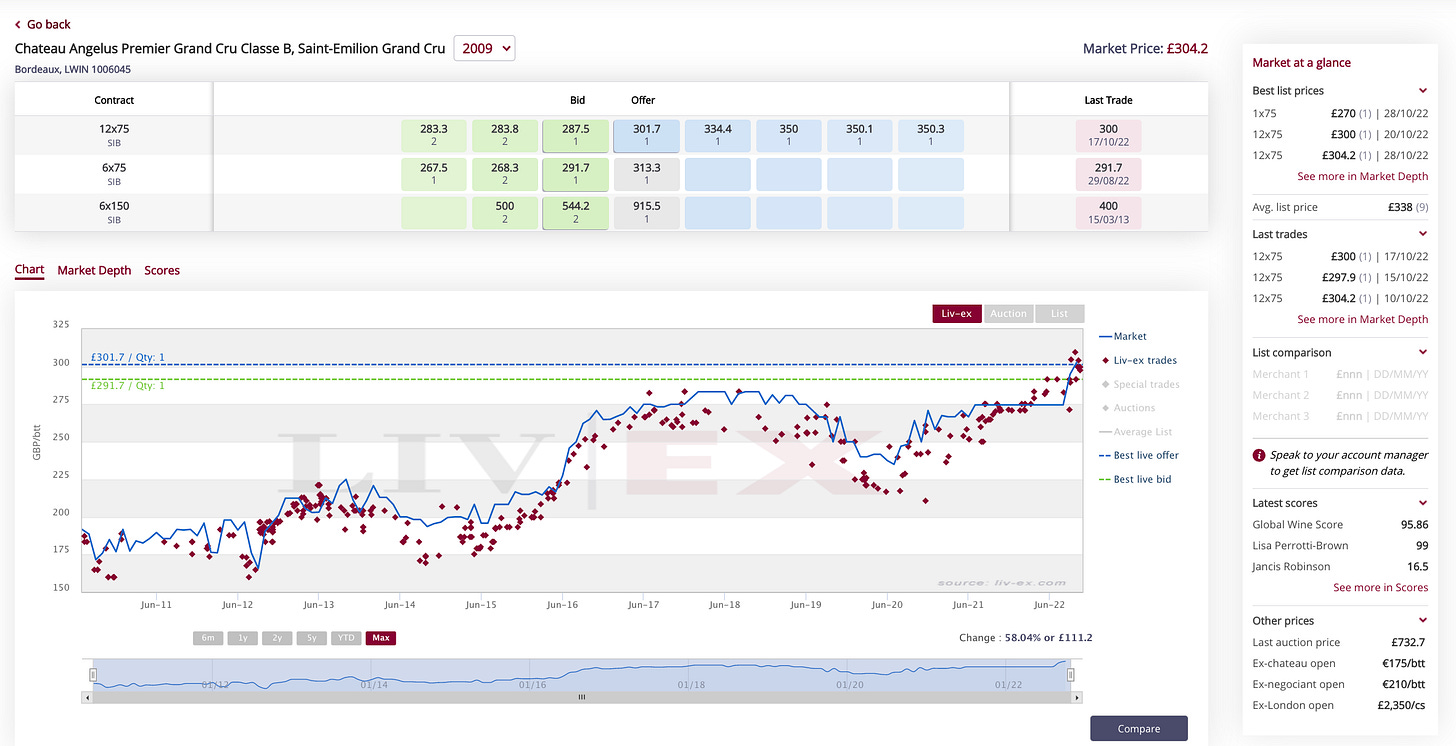Select the Auction chart source button
Screen dimensions: 1456x746
coord(1008,314)
